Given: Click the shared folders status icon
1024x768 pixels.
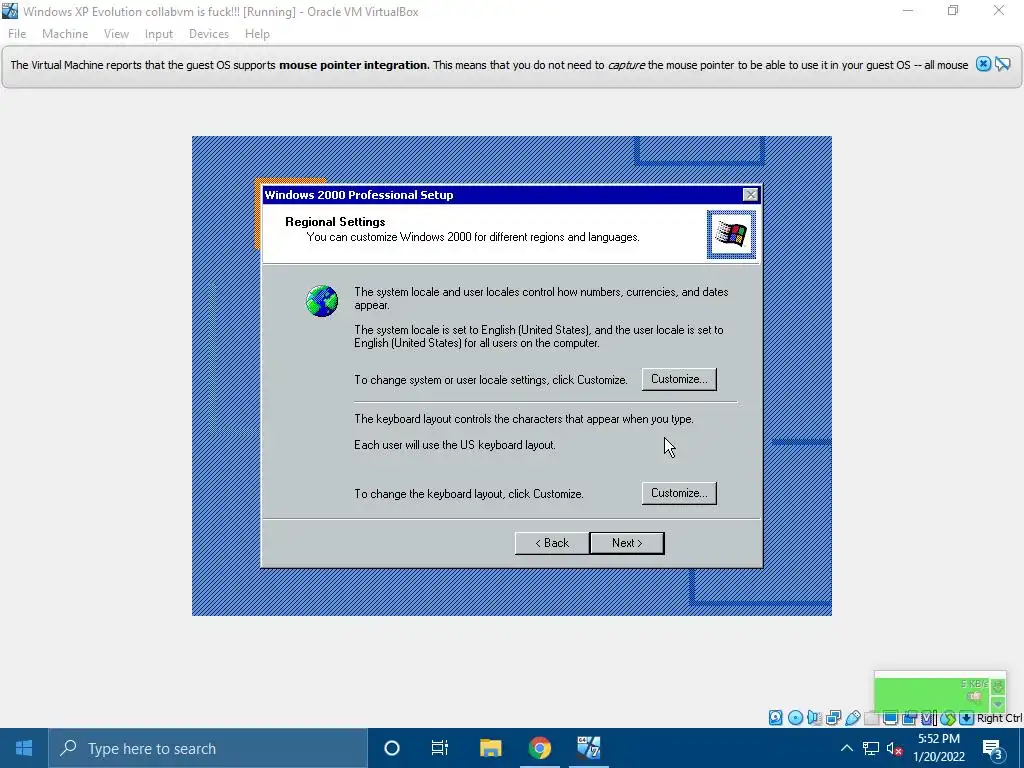Looking at the screenshot, I should [x=871, y=718].
